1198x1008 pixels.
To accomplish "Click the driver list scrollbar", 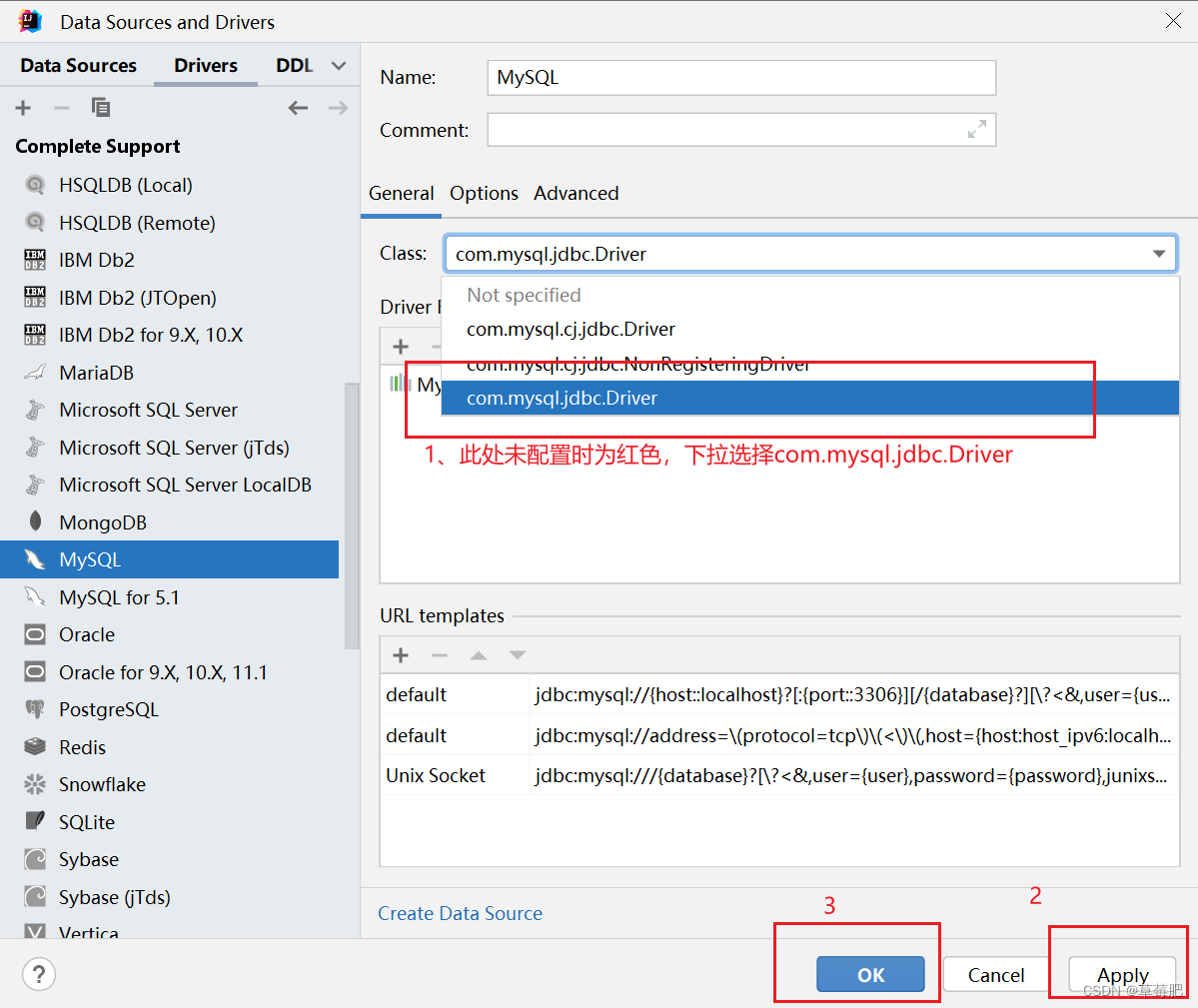I will [x=352, y=515].
